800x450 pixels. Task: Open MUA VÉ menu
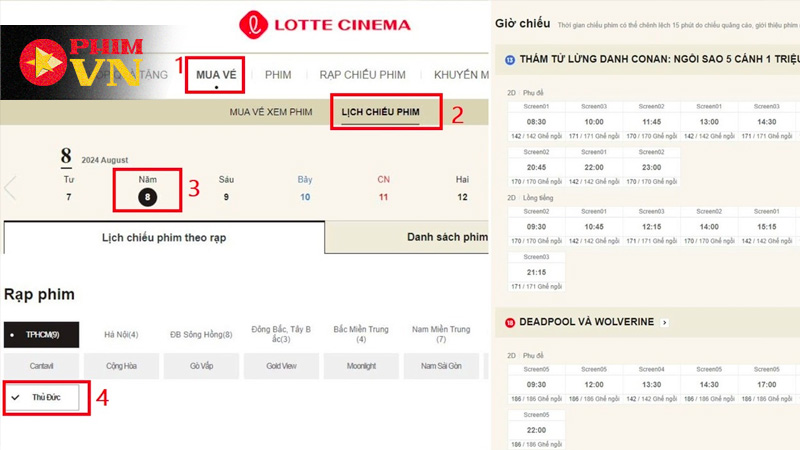pos(216,75)
